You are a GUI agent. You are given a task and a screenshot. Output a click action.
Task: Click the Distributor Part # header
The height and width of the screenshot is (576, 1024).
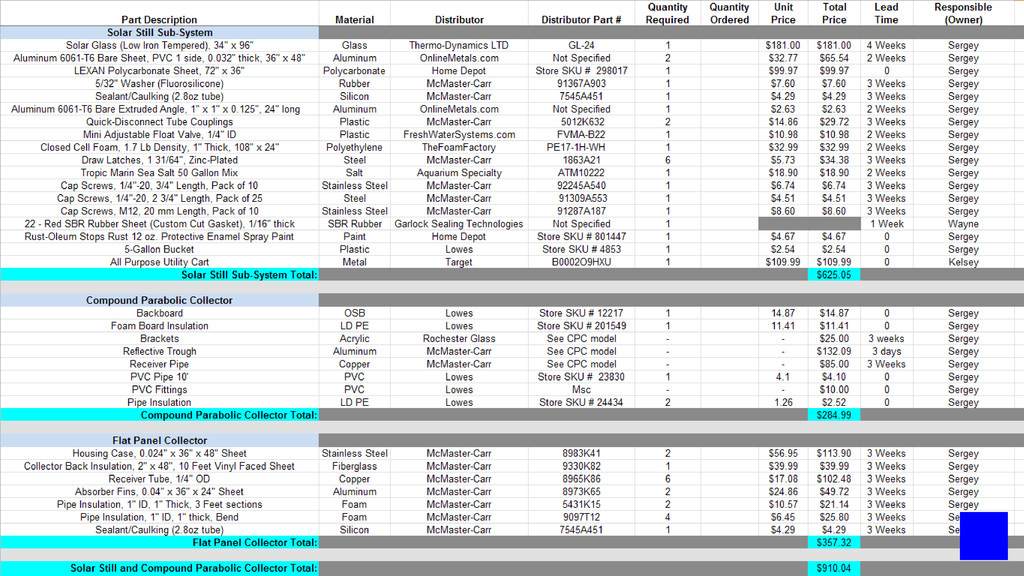[x=581, y=20]
